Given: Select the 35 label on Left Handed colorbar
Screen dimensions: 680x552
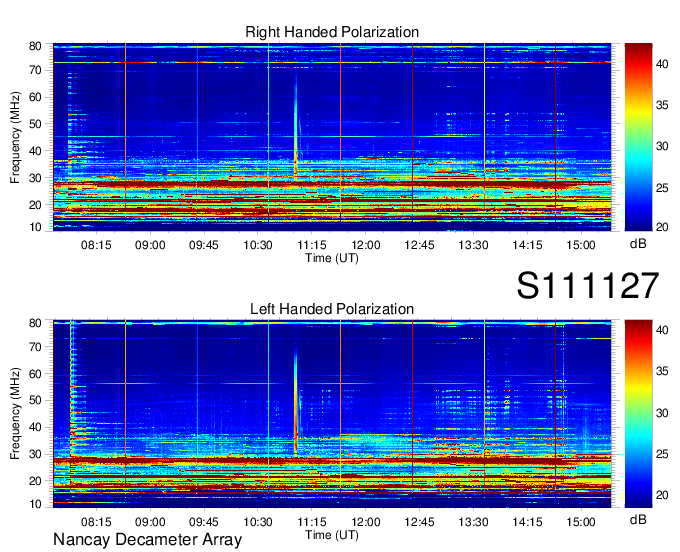Looking at the screenshot, I should coord(662,372).
